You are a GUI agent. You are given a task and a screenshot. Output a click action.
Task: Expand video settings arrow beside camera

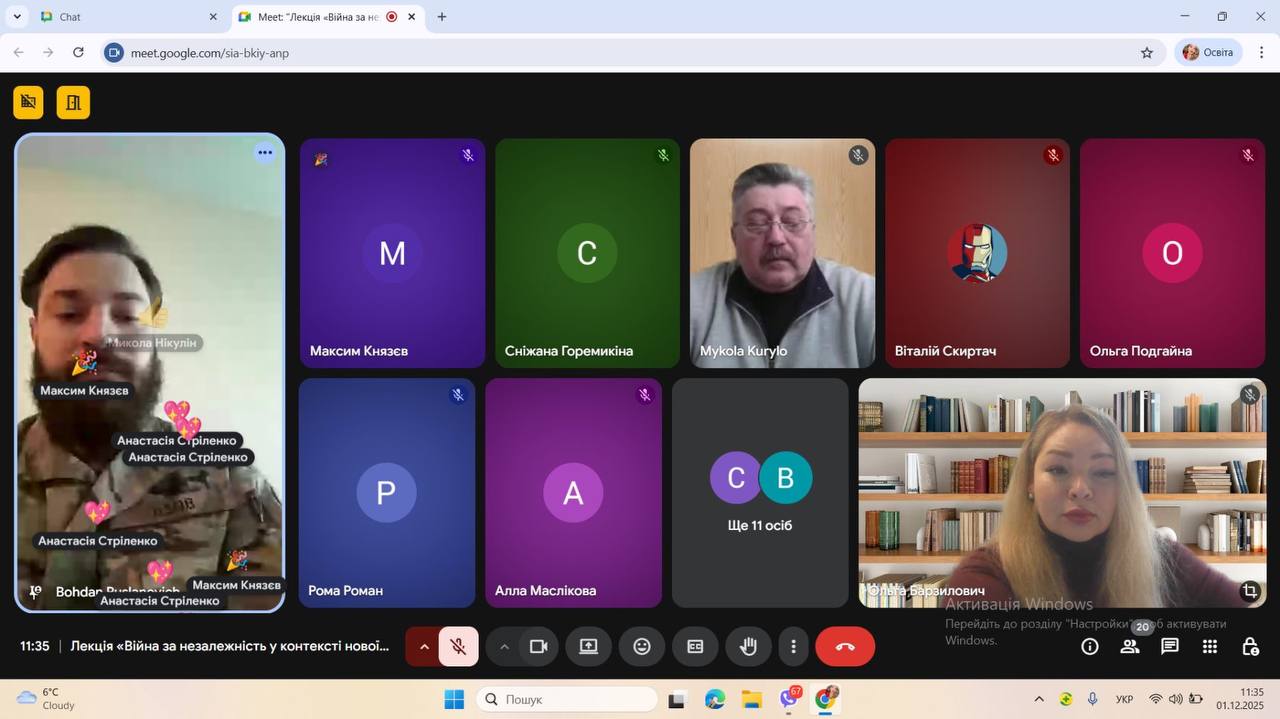point(504,647)
